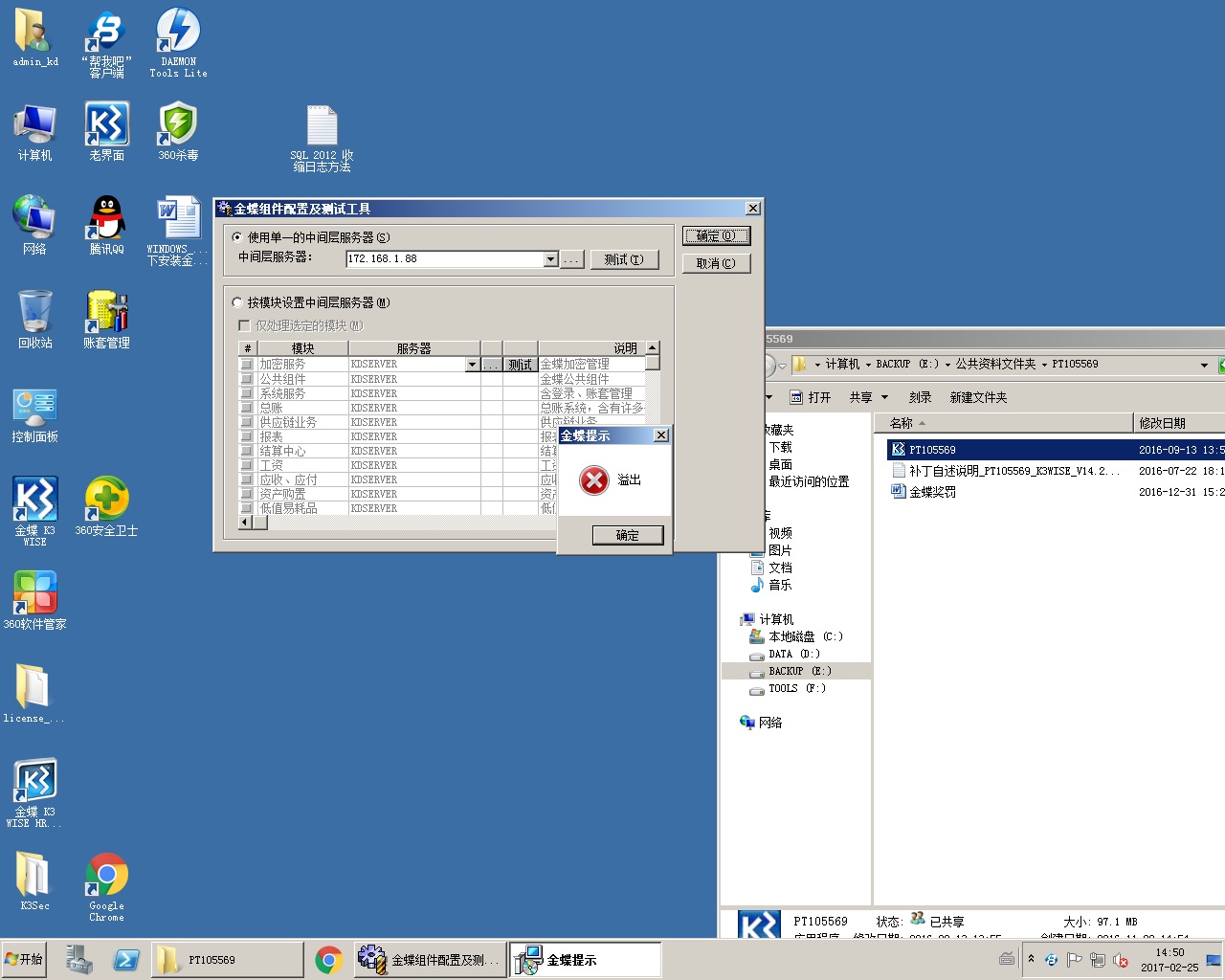
Task: Show hidden tray icons arrow
Action: [1031, 959]
